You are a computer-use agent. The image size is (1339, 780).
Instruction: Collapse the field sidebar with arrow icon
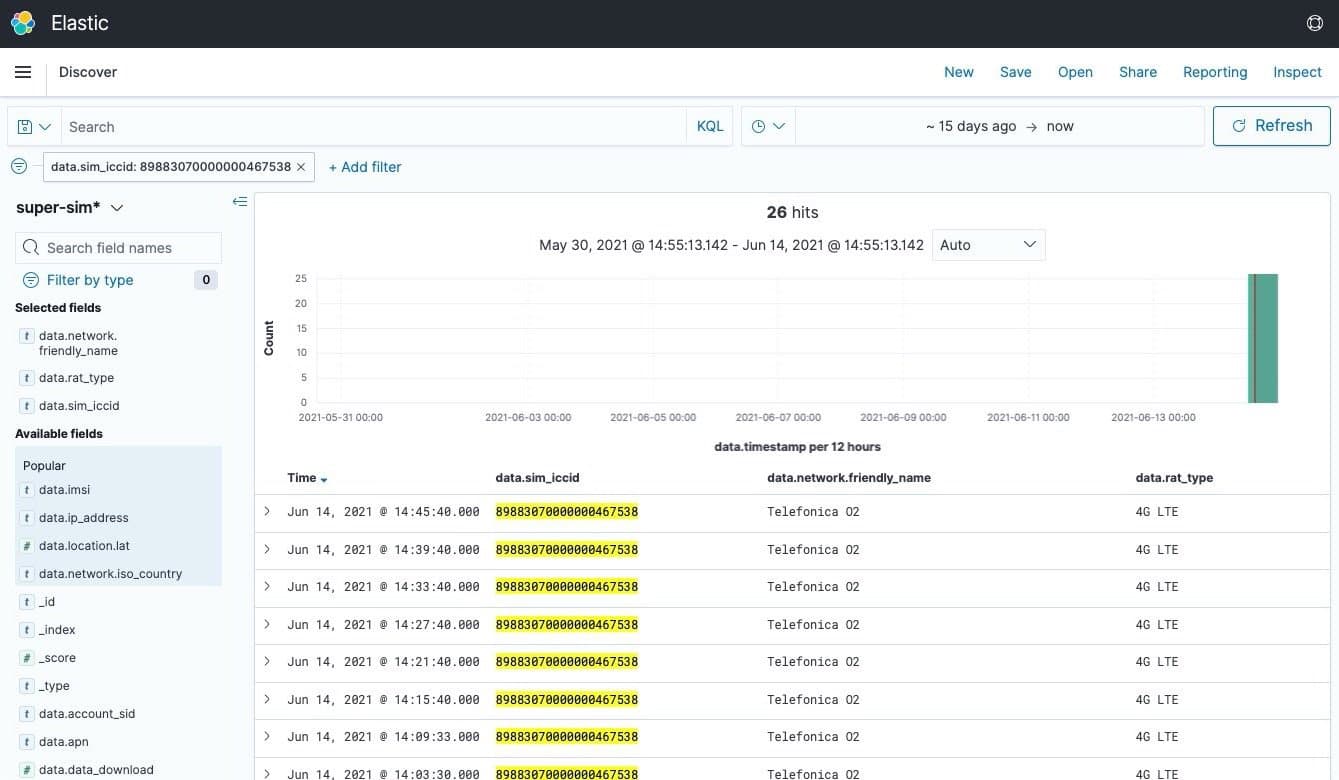point(240,202)
